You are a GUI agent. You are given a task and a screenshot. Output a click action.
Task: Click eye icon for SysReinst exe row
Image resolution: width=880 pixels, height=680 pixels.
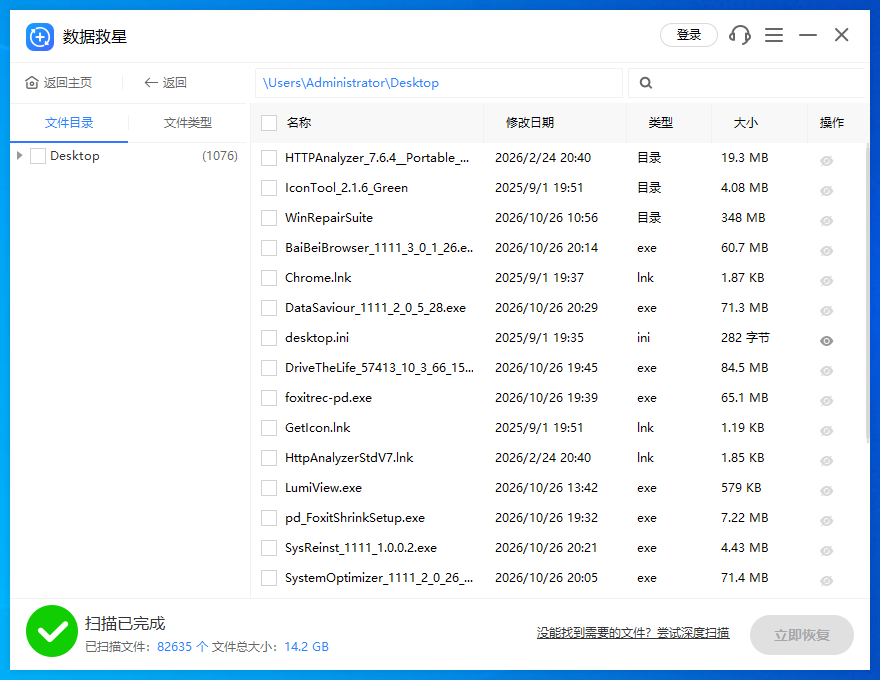pos(826,551)
